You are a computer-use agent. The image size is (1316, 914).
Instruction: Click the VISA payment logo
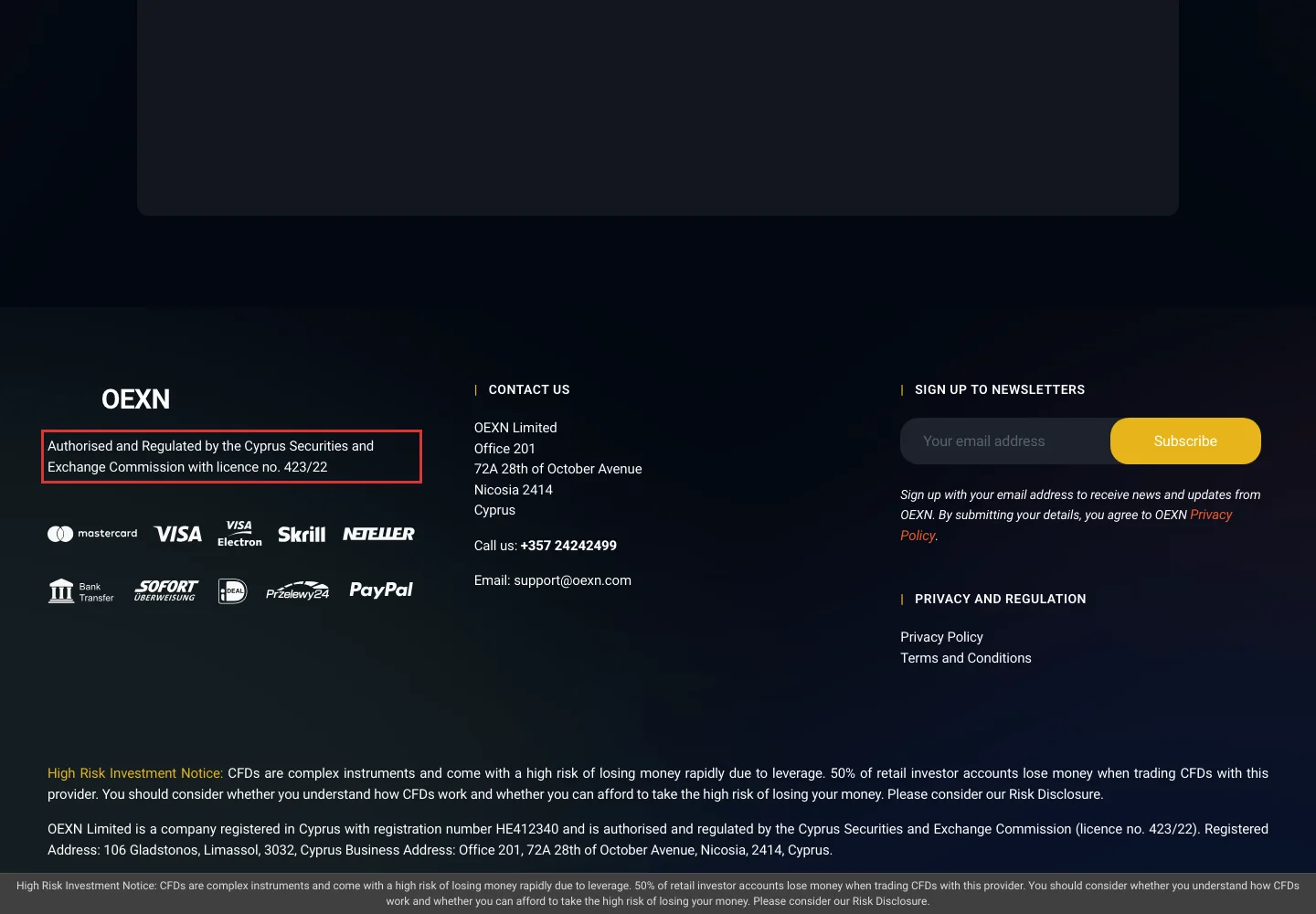tap(177, 534)
